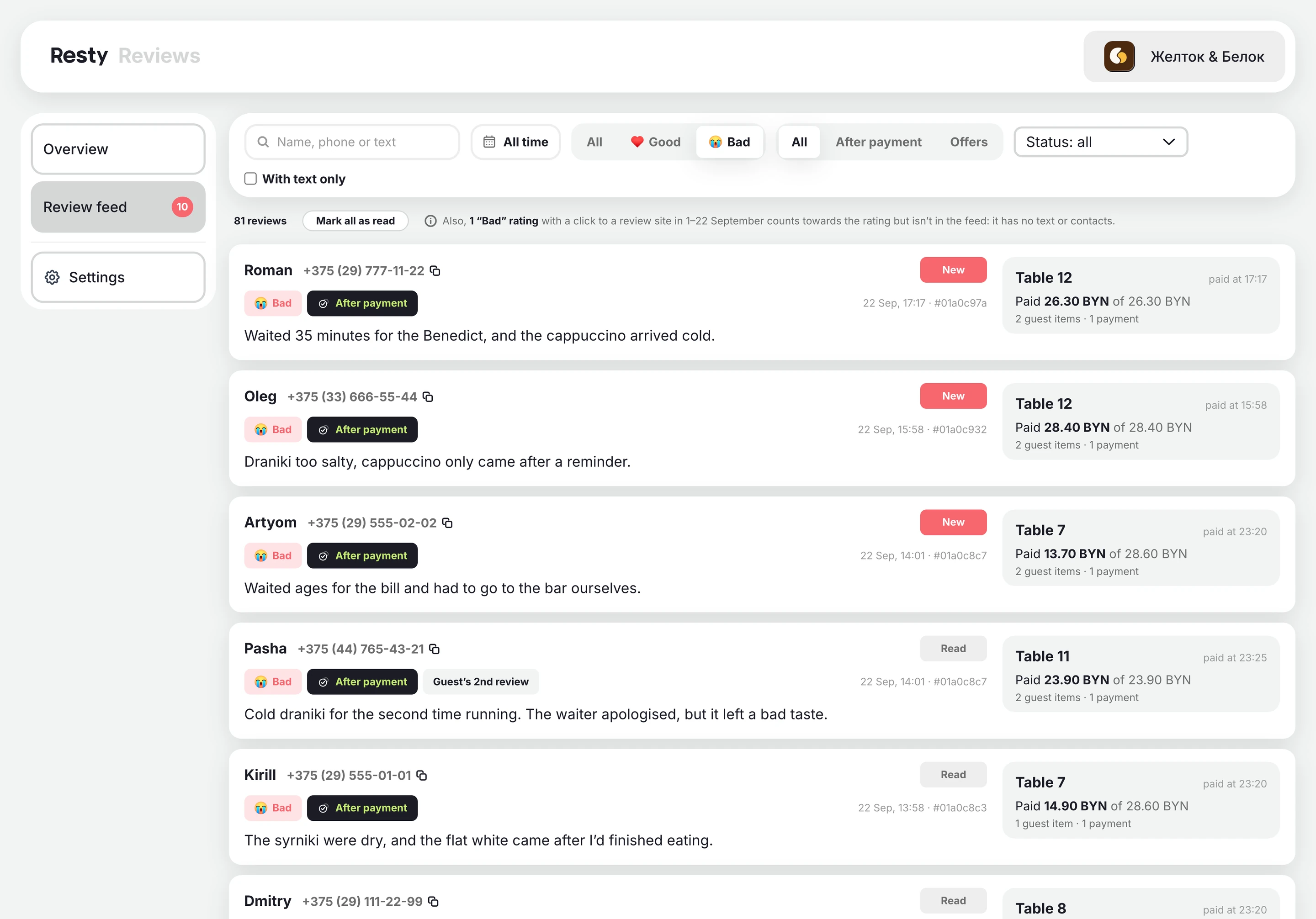This screenshot has height=919, width=1316.
Task: Toggle Artyom's New status badge
Action: click(x=953, y=522)
